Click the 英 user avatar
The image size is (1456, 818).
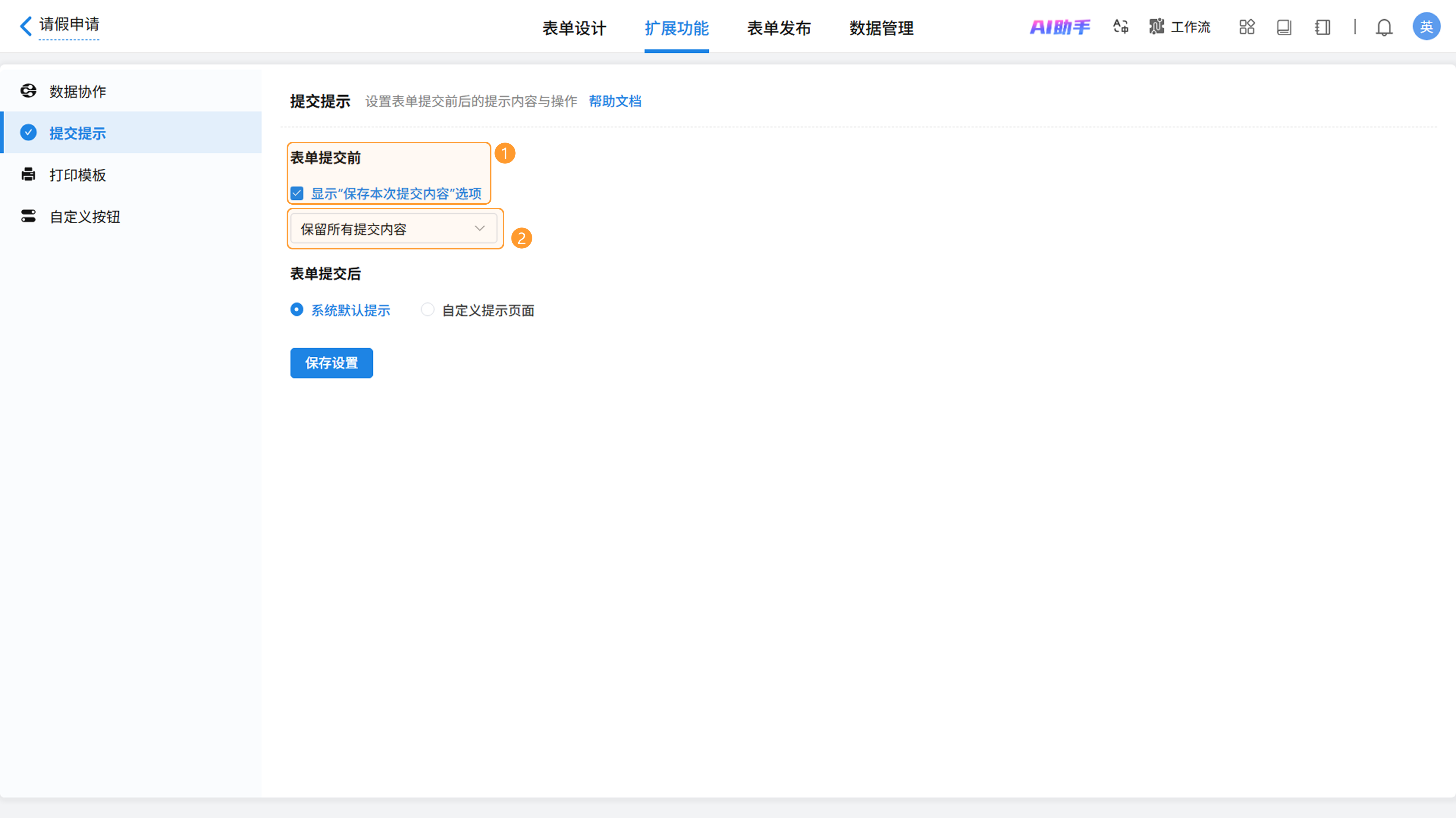(x=1426, y=27)
